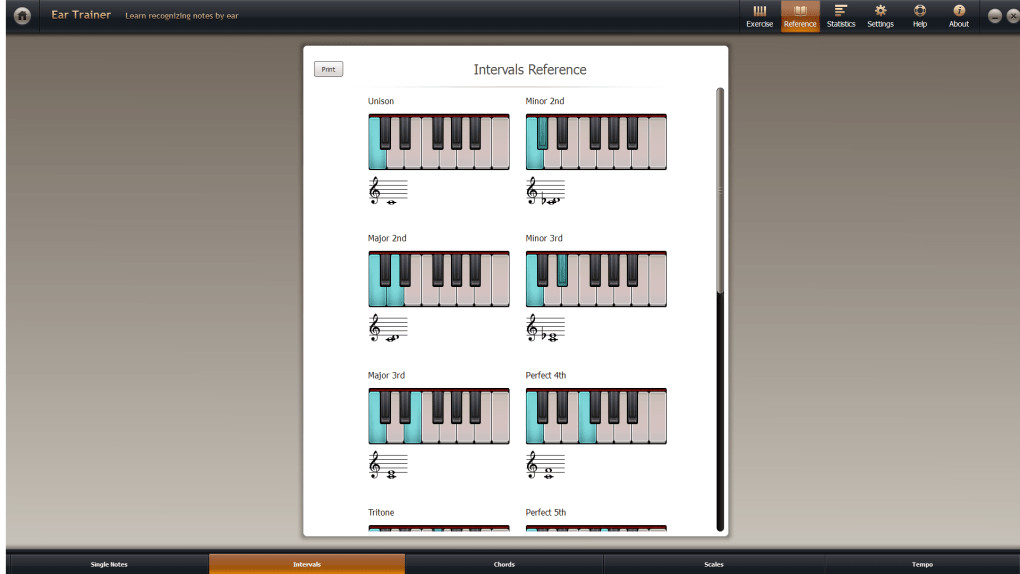Click the Minor 3rd staff notation
The image size is (1020, 574).
pos(545,328)
